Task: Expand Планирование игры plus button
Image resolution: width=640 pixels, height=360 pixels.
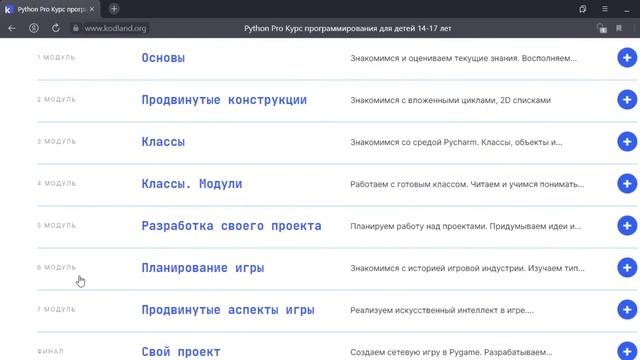Action: click(627, 268)
